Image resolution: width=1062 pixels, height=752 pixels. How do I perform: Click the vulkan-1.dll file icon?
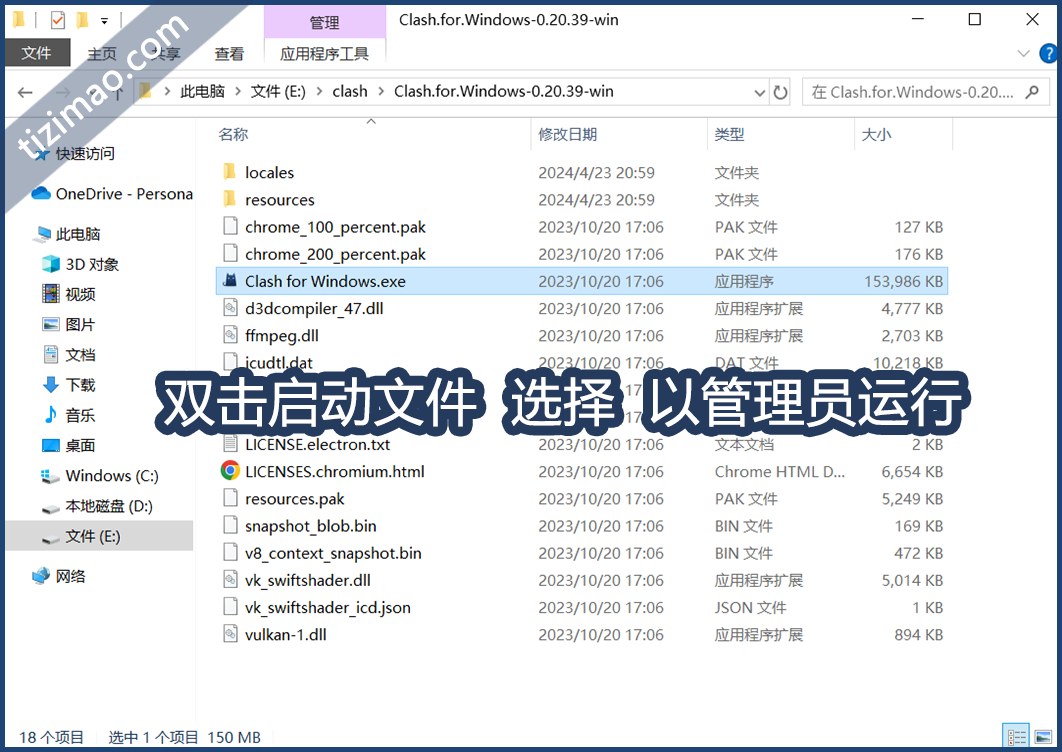coord(230,634)
